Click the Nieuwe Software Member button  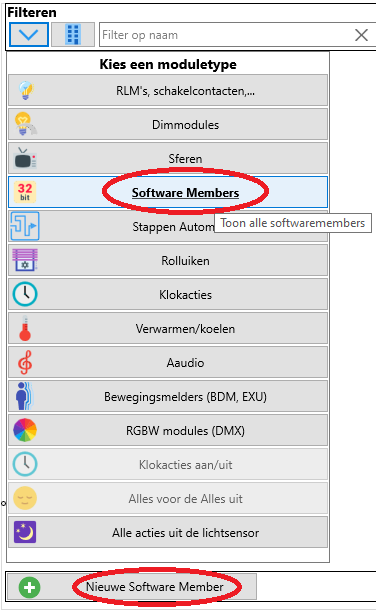click(132, 587)
